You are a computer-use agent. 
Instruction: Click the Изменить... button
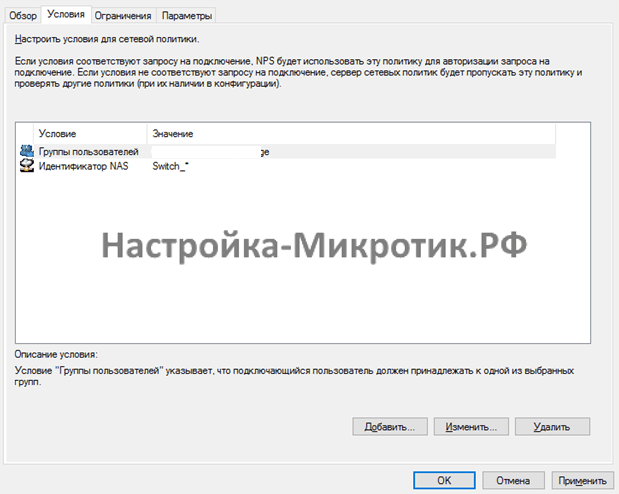[471, 427]
